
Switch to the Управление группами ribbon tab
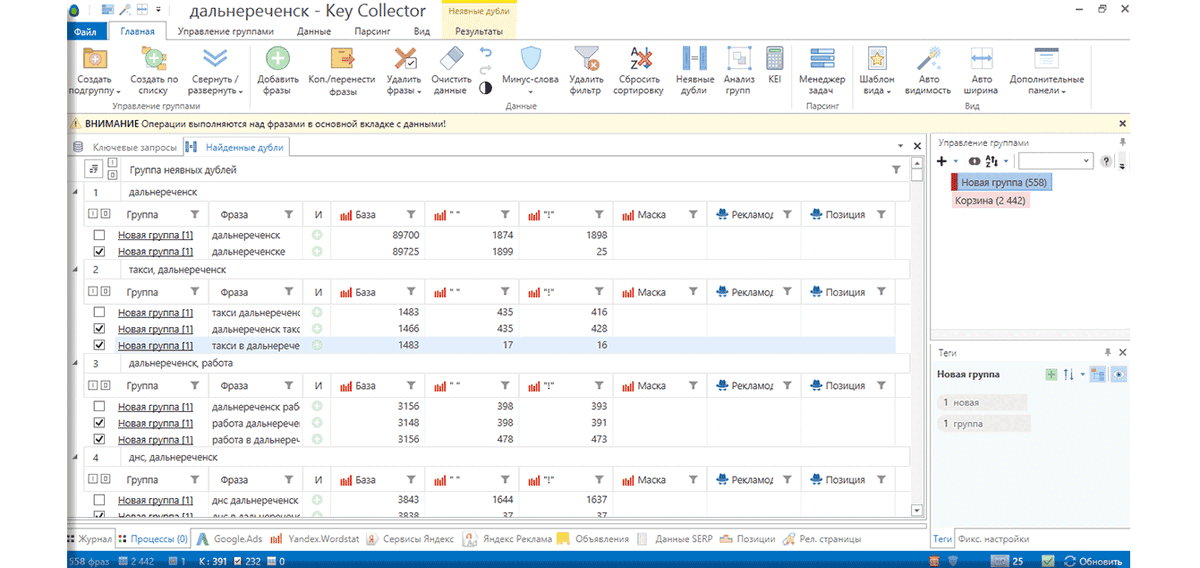[226, 31]
